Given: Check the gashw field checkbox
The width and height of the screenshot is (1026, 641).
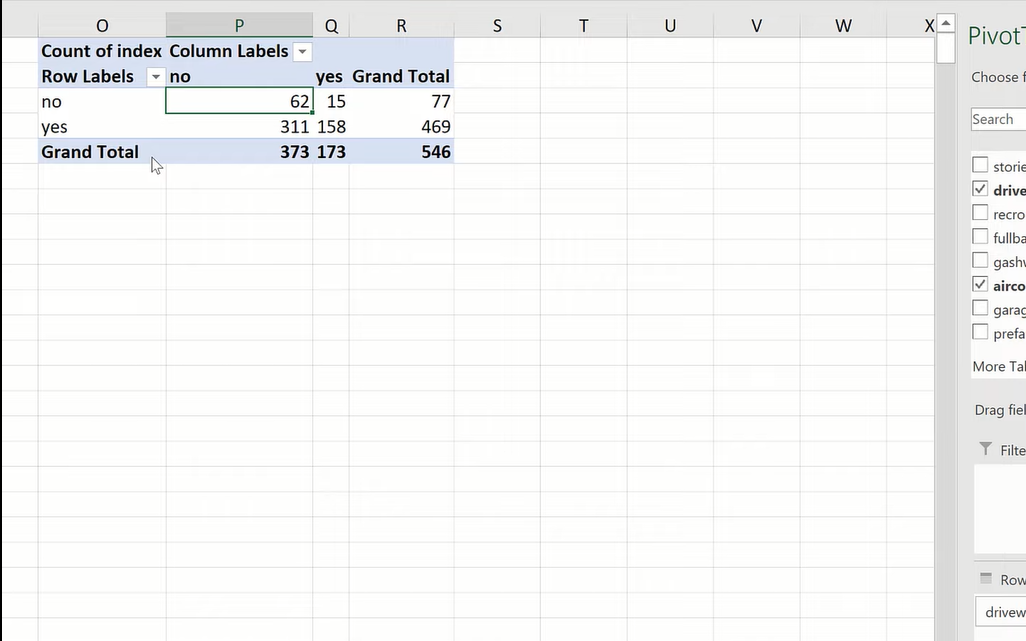Looking at the screenshot, I should [x=980, y=260].
